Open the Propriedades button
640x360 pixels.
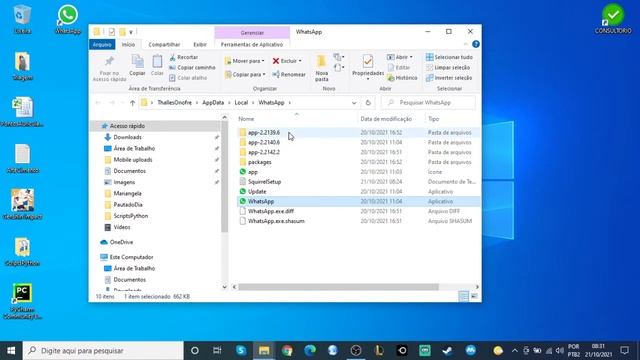pos(368,67)
